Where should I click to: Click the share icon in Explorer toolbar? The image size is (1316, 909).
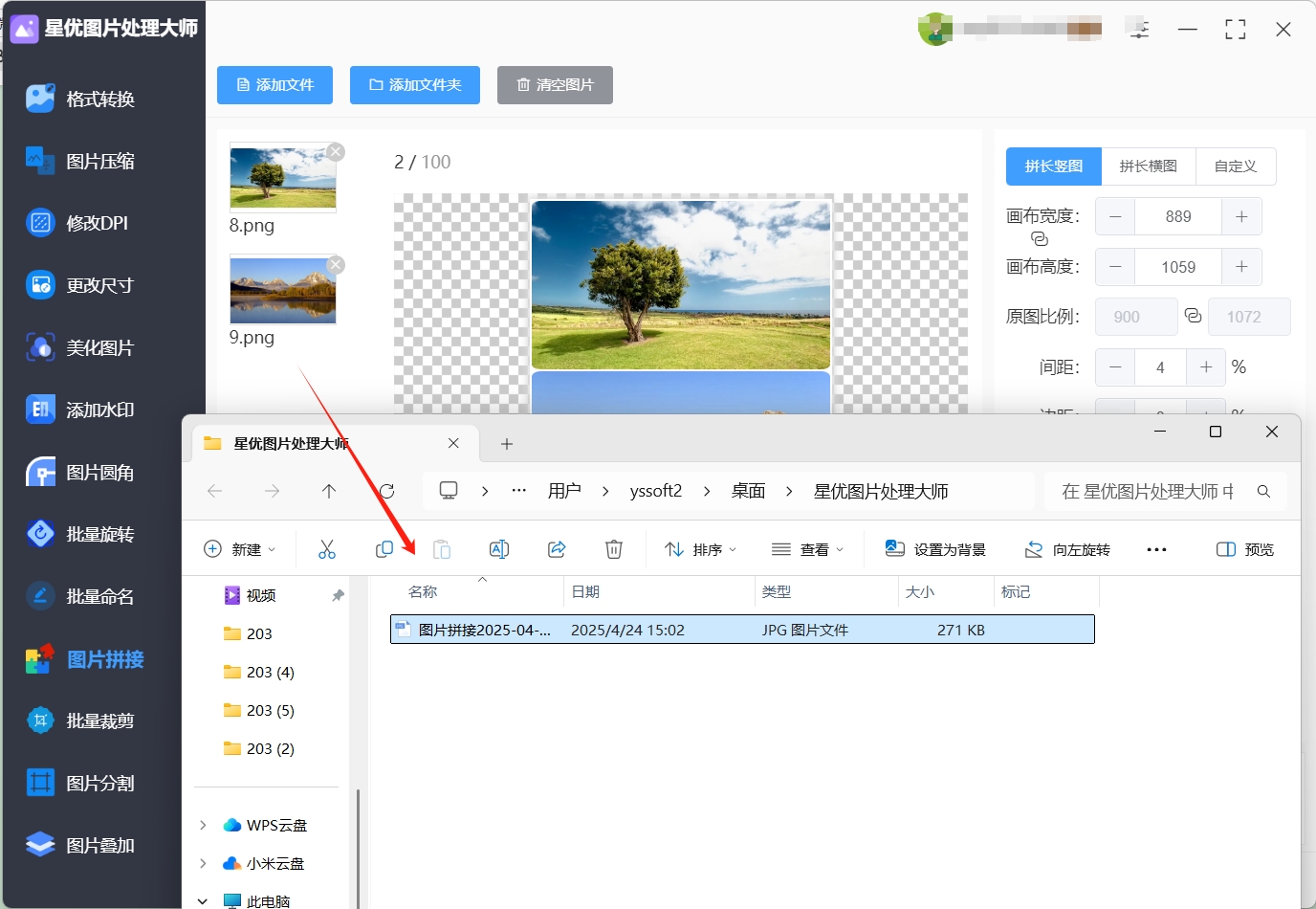click(557, 549)
